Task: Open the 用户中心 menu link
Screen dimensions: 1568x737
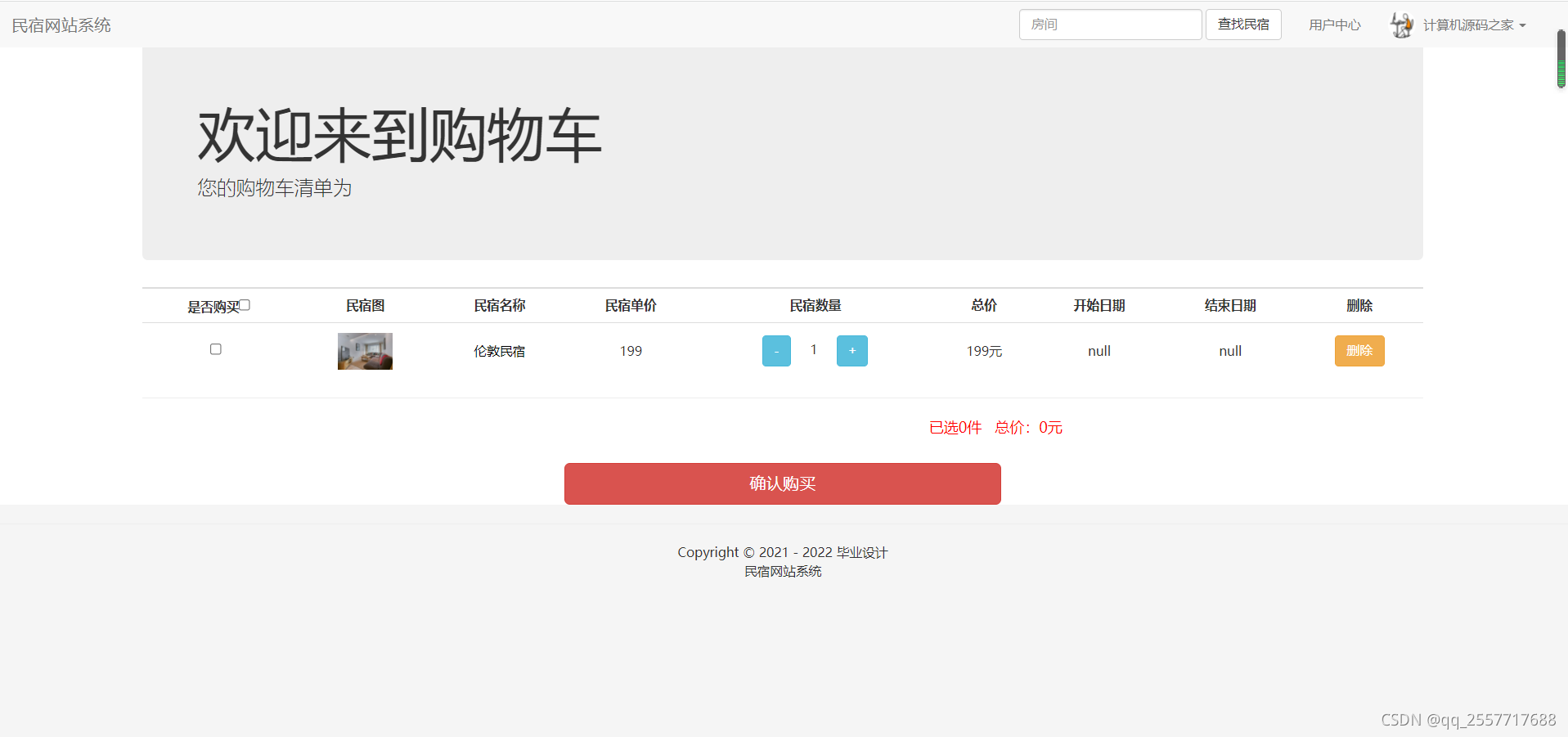Action: pos(1334,25)
